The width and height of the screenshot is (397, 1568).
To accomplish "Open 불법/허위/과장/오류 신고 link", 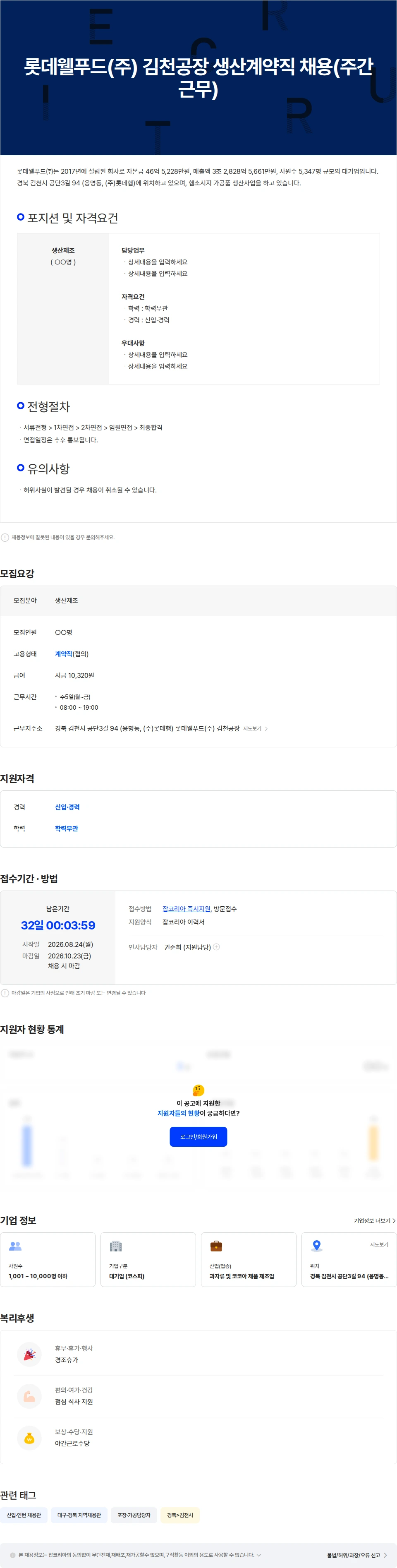I will pos(357,1555).
